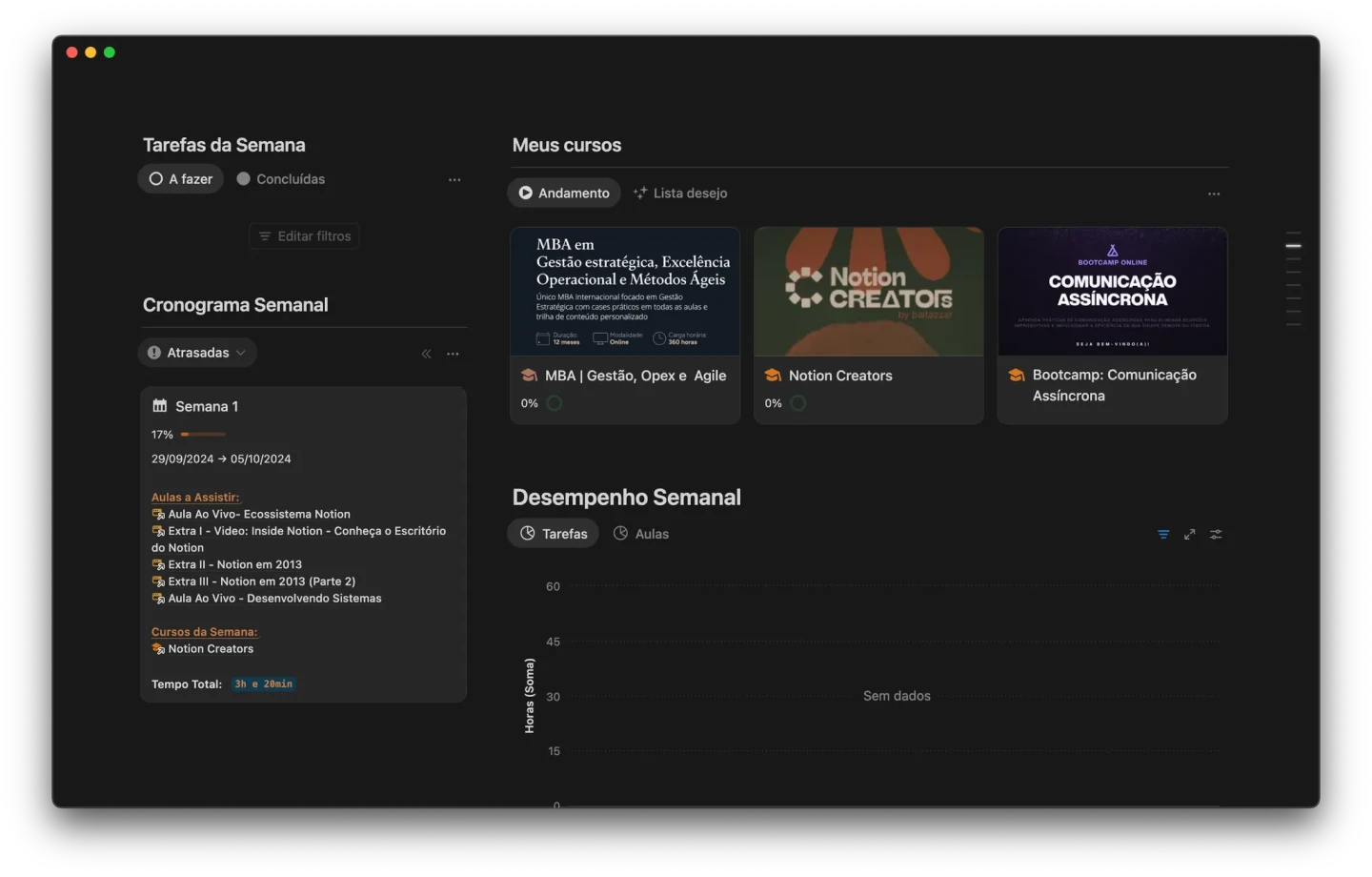This screenshot has width=1372, height=877.
Task: Expand the Atrasadas view dropdown
Action: pyautogui.click(x=197, y=353)
